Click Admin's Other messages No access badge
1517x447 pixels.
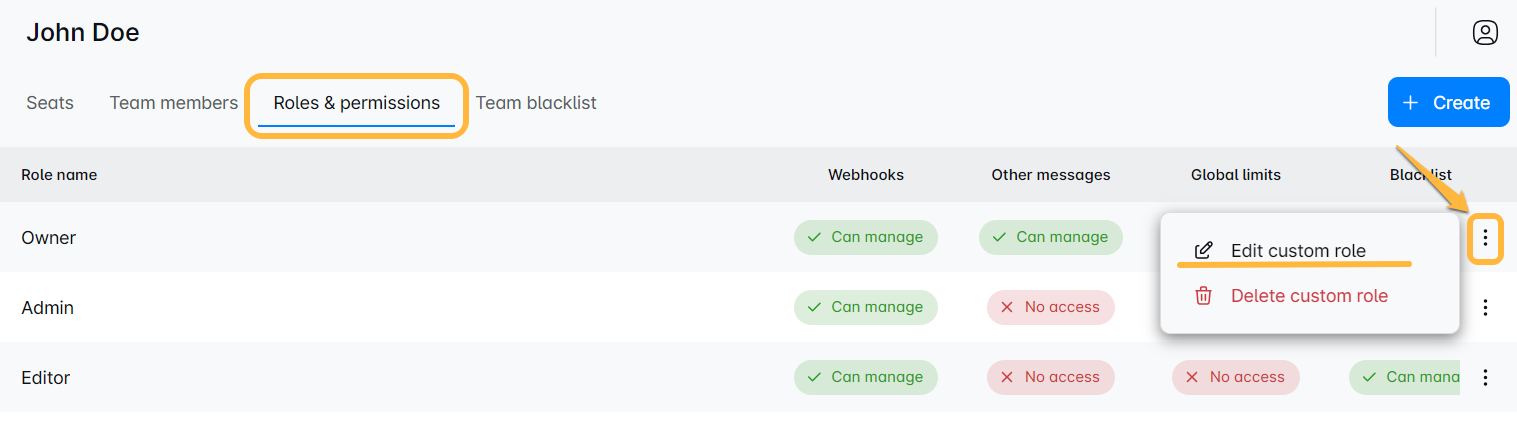coord(1051,307)
